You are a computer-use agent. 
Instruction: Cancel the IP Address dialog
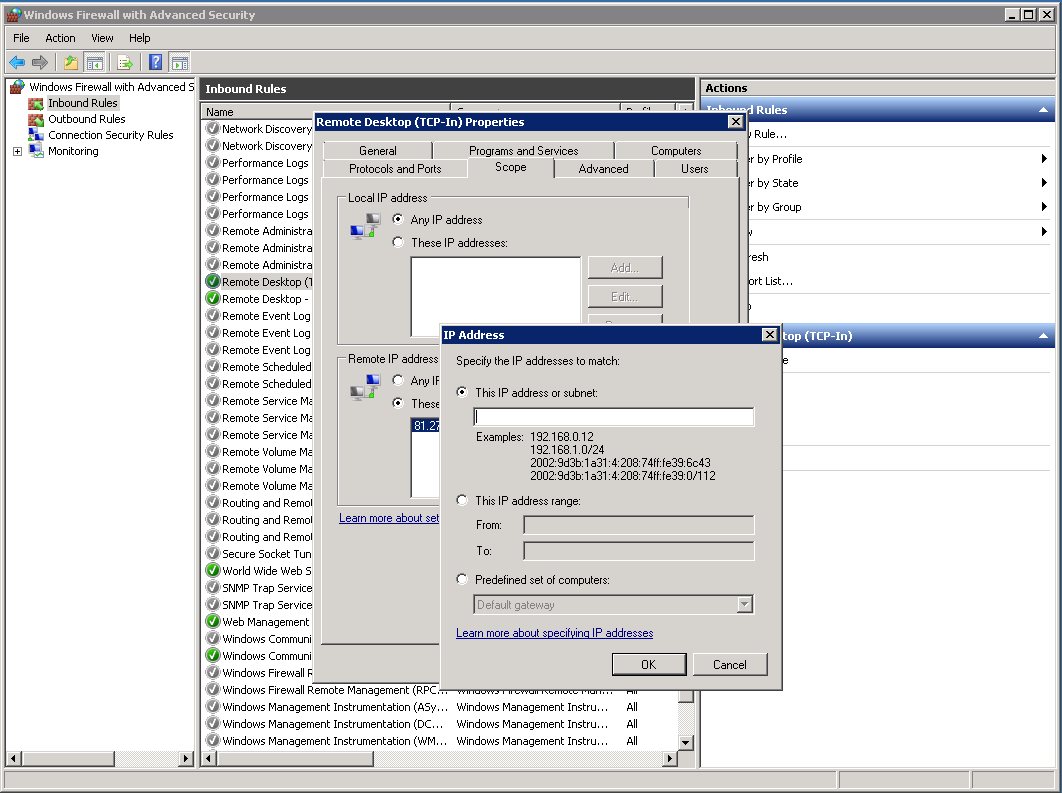[x=729, y=664]
